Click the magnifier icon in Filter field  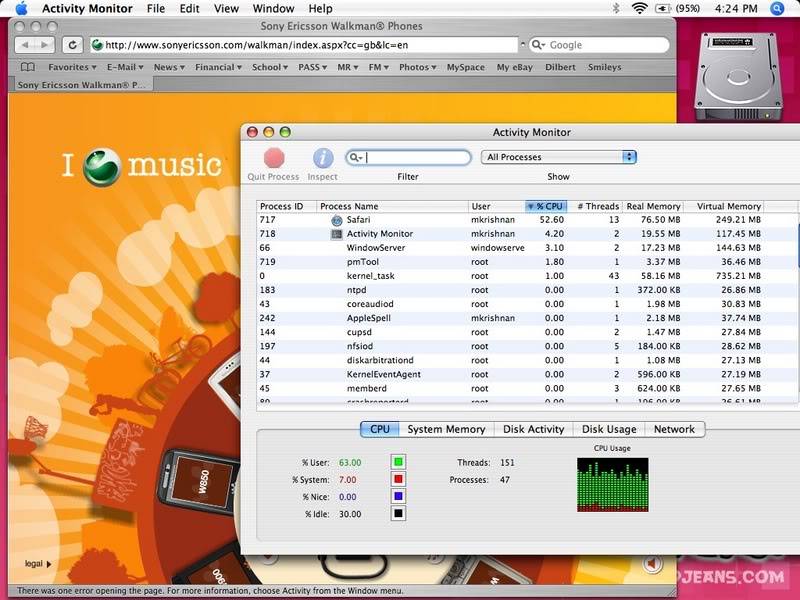tap(355, 158)
